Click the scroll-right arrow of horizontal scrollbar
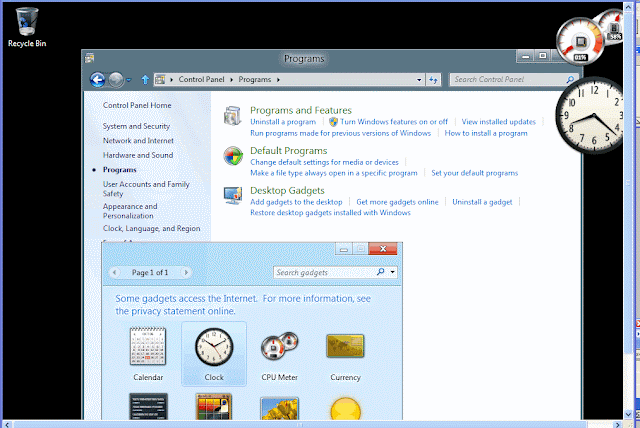 pyautogui.click(x=618, y=424)
